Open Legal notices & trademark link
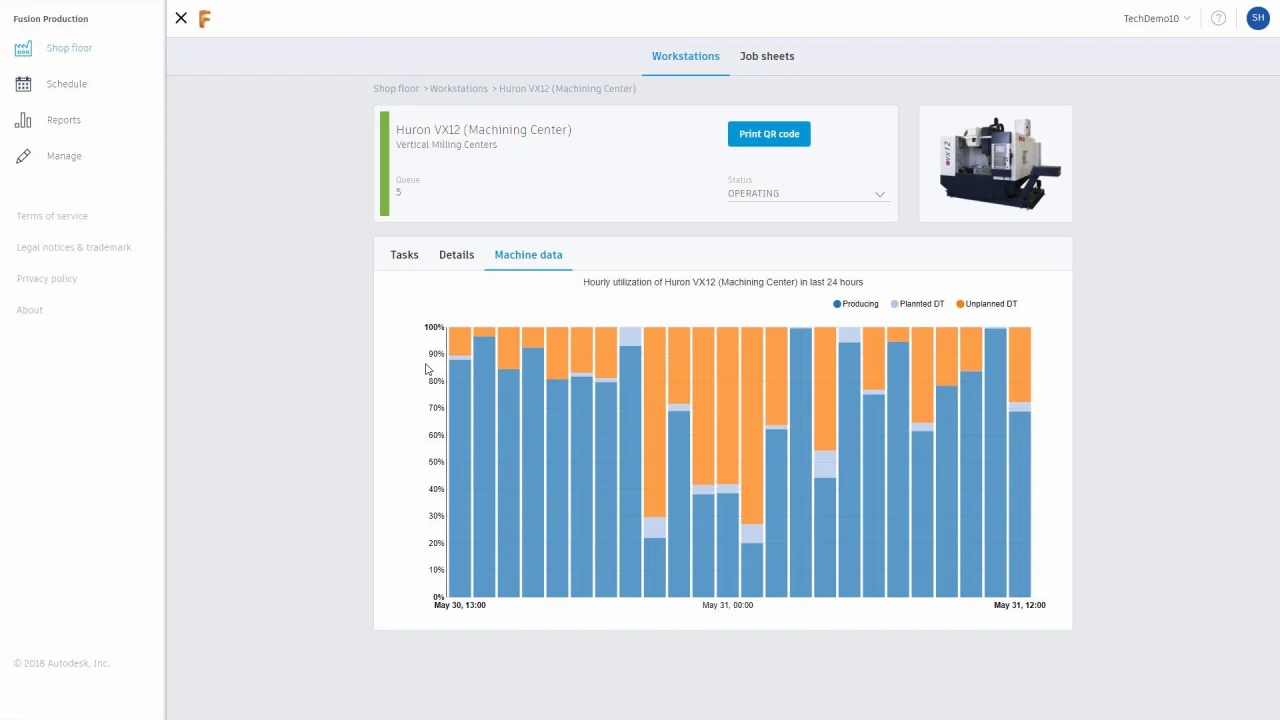This screenshot has height=720, width=1280. tap(74, 247)
